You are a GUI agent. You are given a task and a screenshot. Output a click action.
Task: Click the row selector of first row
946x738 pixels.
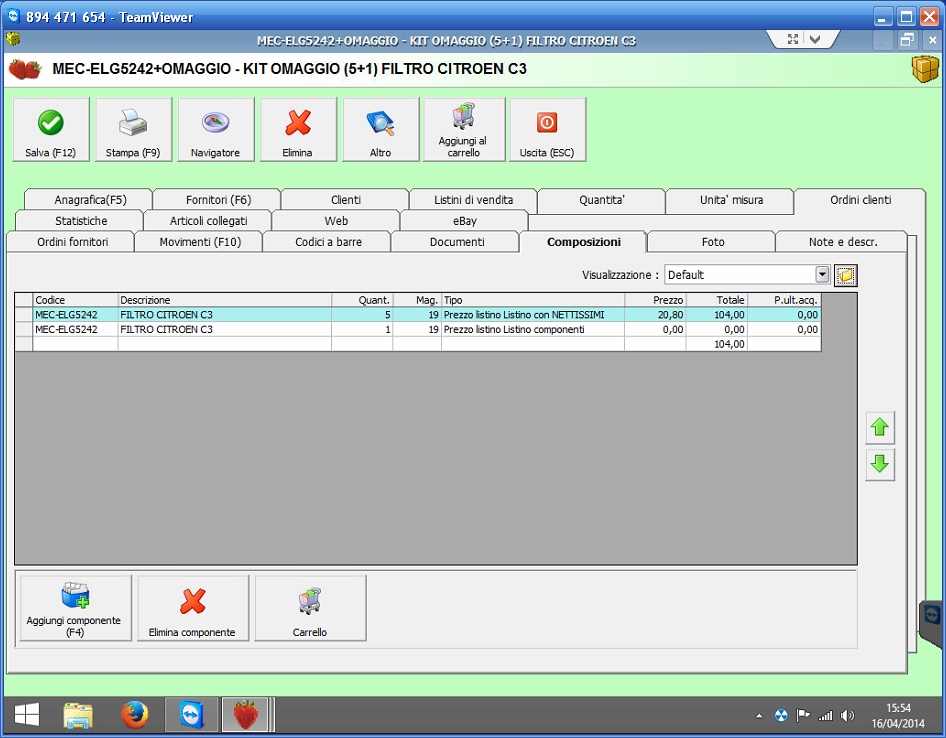click(24, 314)
